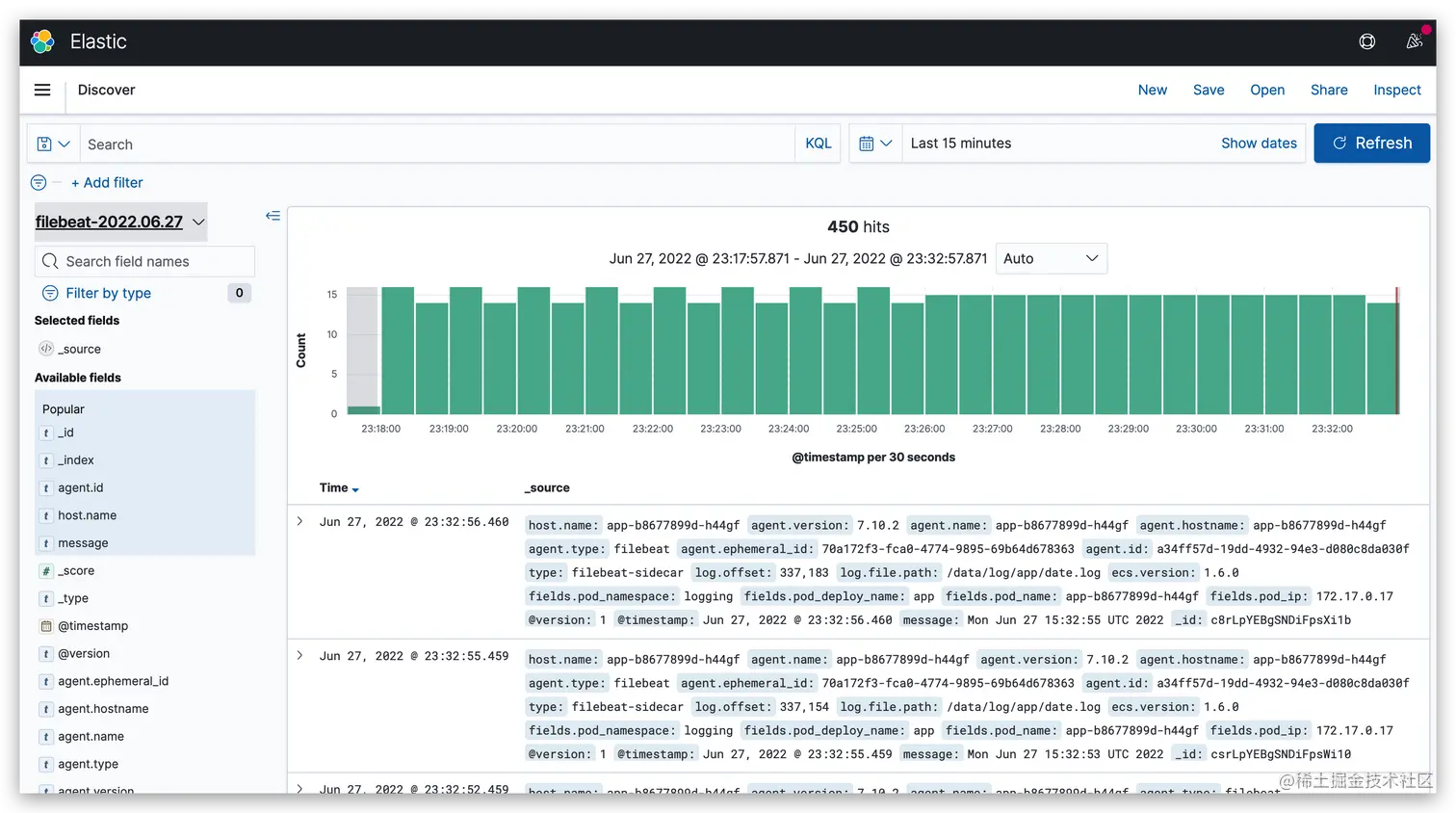1456x813 pixels.
Task: Click the Elastic logo icon
Action: [x=42, y=41]
